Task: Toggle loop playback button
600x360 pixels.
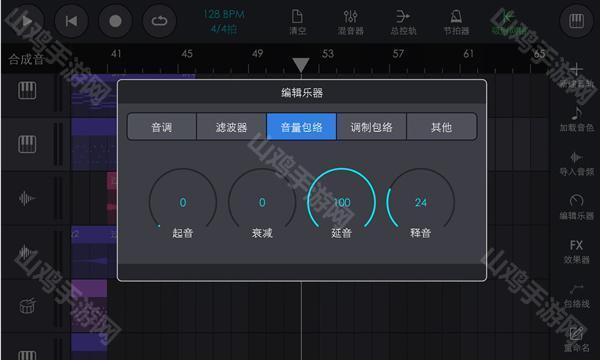Action: click(160, 21)
